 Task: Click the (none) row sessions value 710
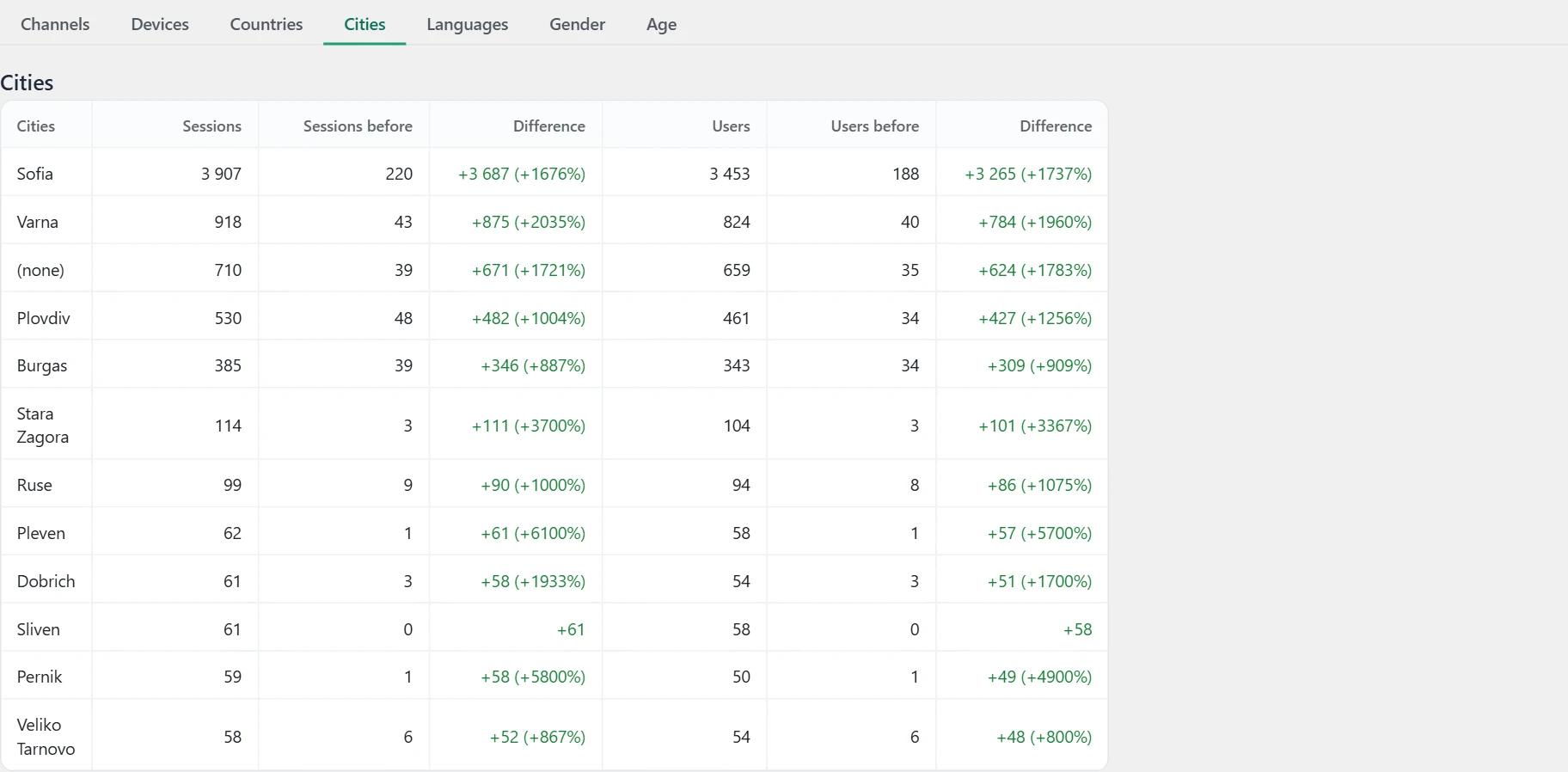pyautogui.click(x=228, y=270)
